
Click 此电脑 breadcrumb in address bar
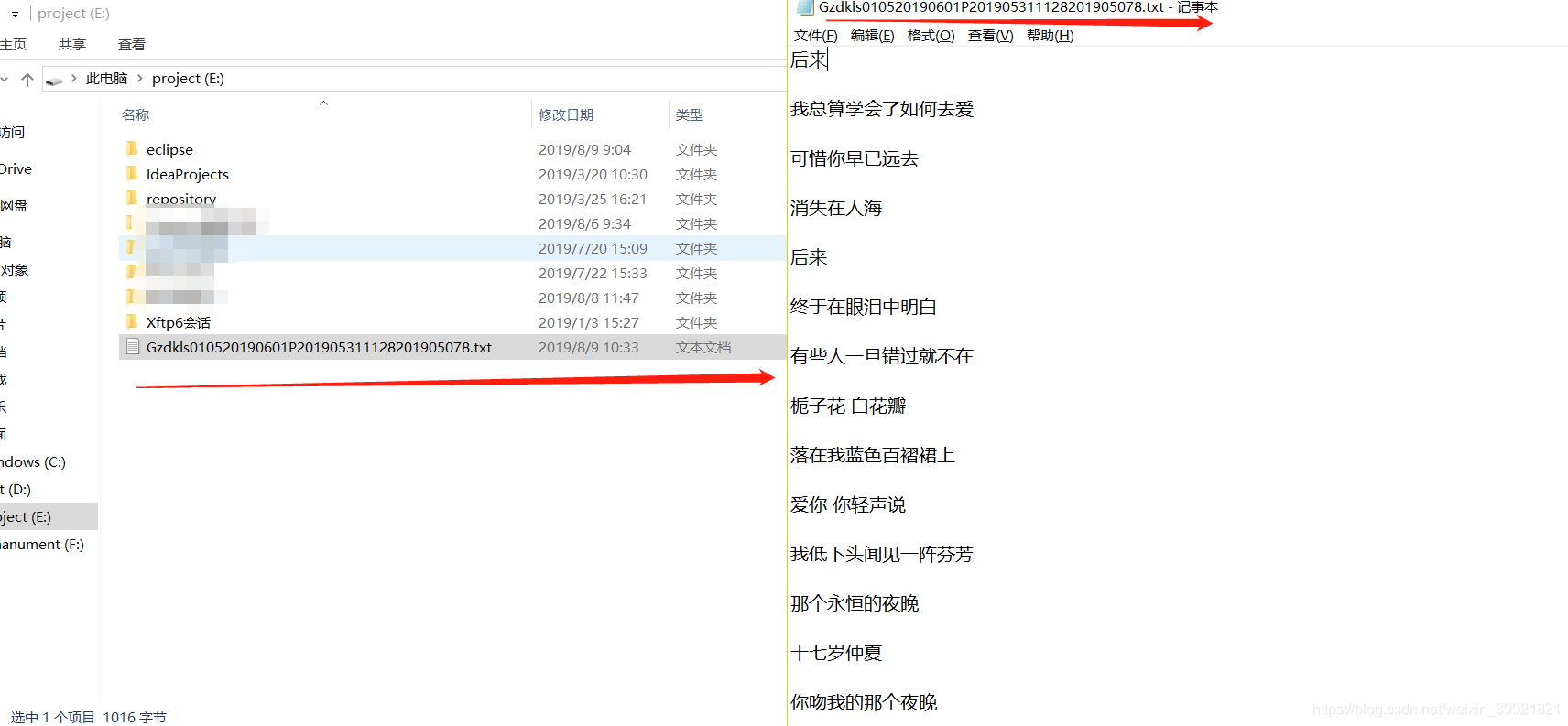pyautogui.click(x=106, y=79)
